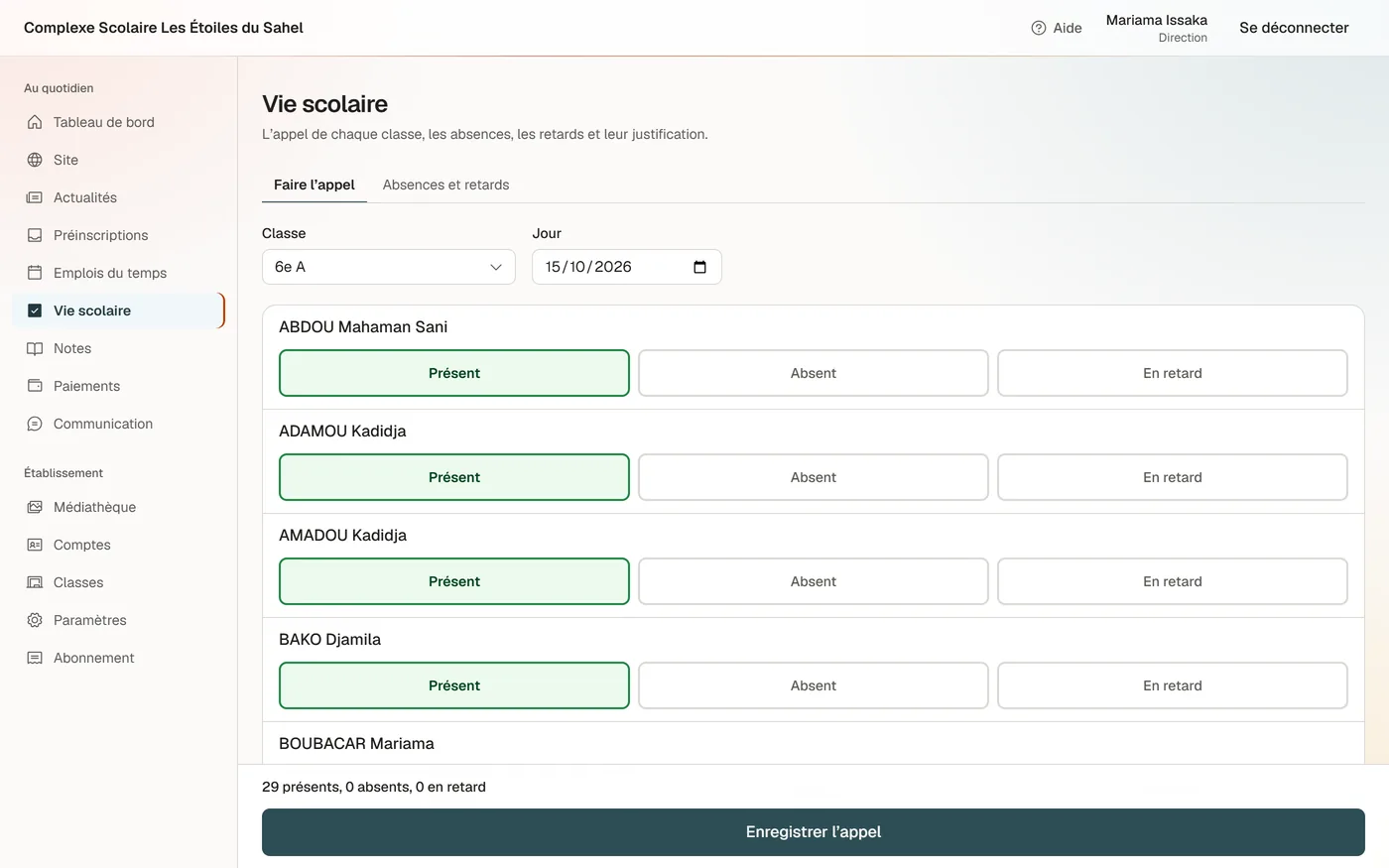Select Présent for BAKO Djamila
1389x868 pixels.
(454, 685)
